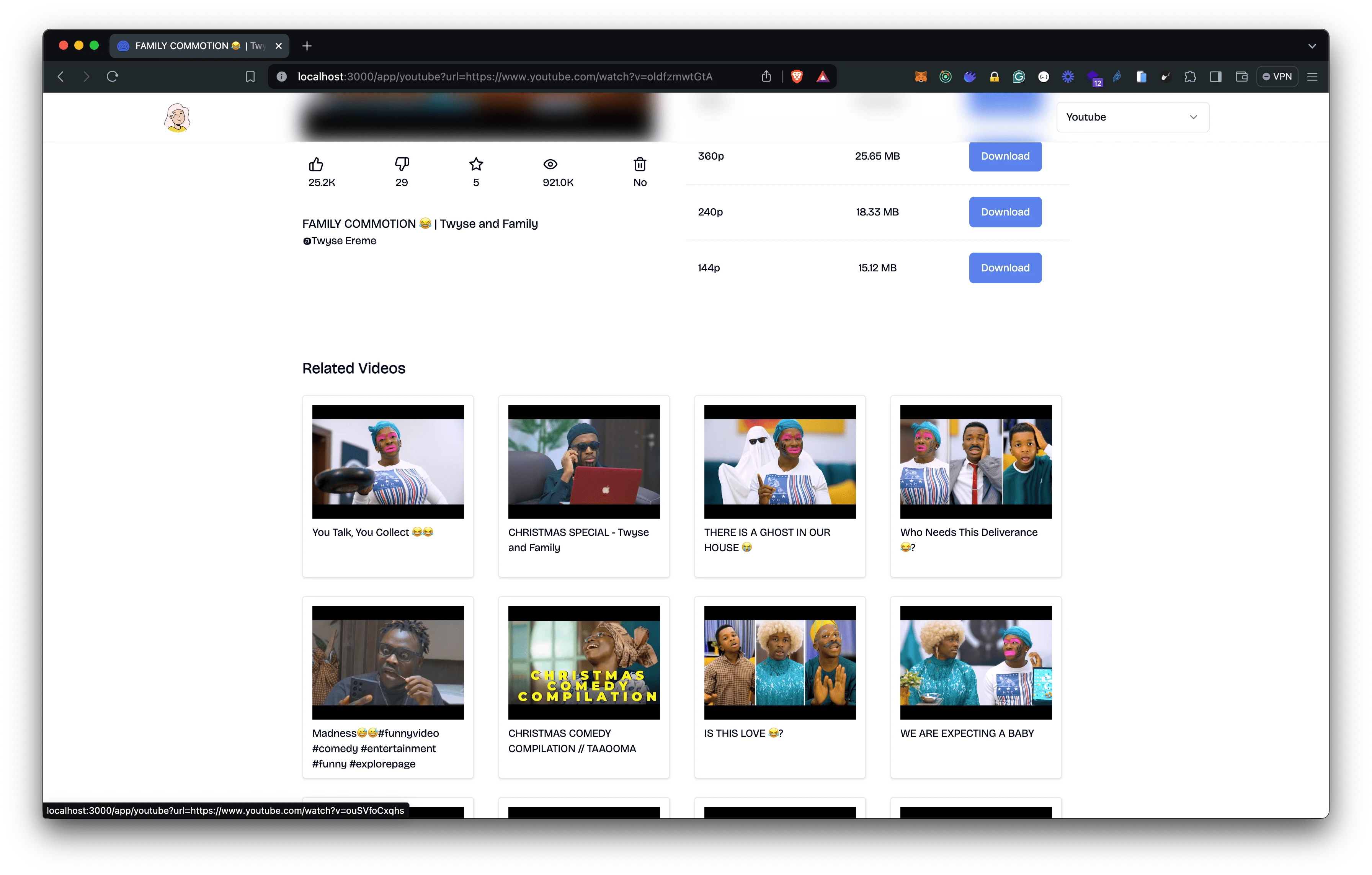1372x875 pixels.
Task: Open the padlock extension icon
Action: pyautogui.click(x=994, y=76)
